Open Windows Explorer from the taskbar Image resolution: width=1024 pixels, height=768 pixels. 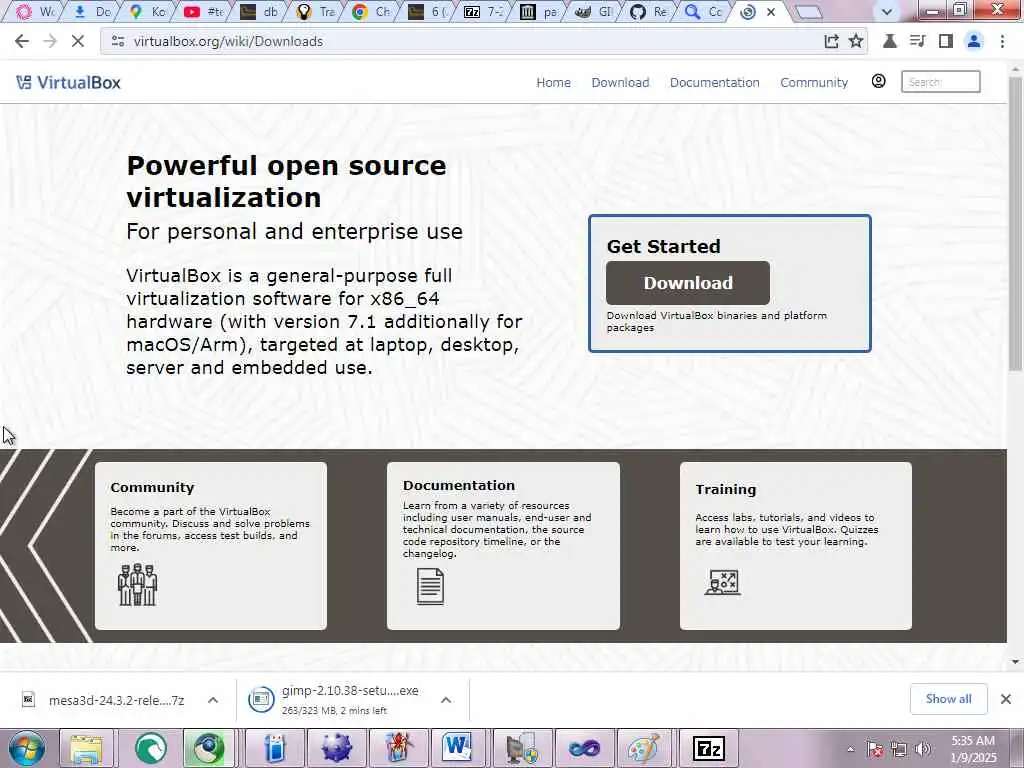(x=86, y=748)
